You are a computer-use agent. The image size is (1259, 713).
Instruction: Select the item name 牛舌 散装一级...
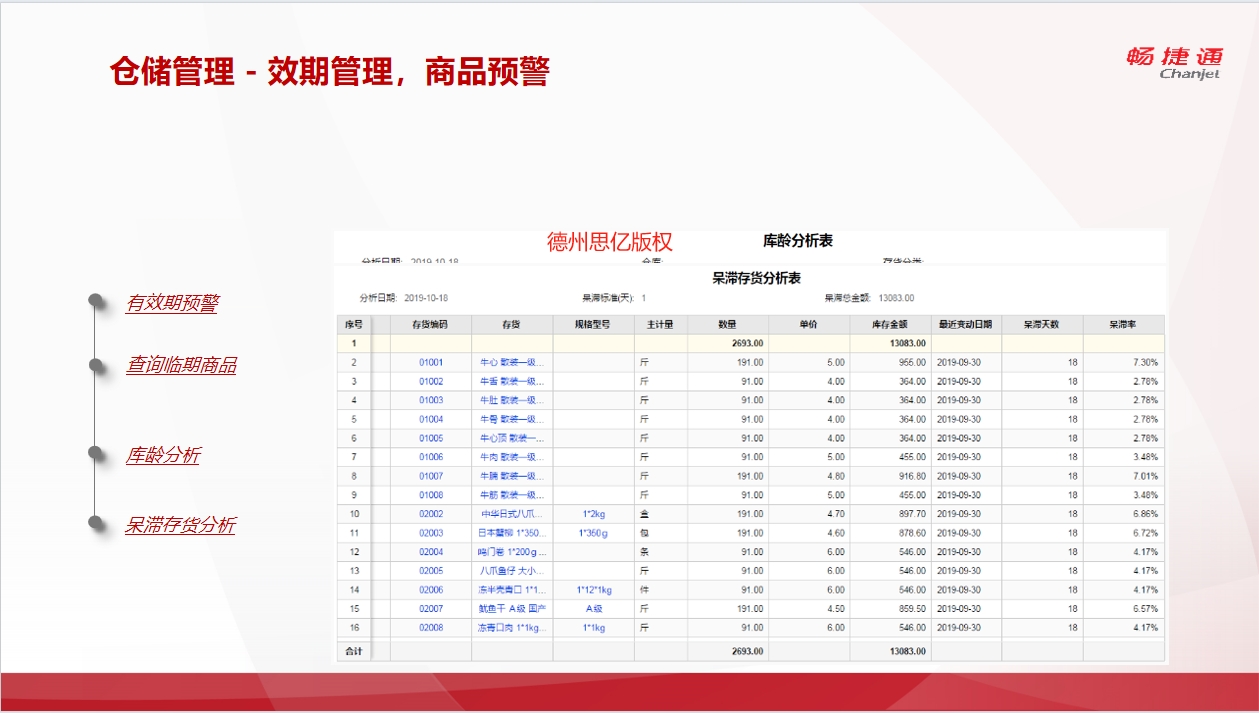tap(512, 381)
